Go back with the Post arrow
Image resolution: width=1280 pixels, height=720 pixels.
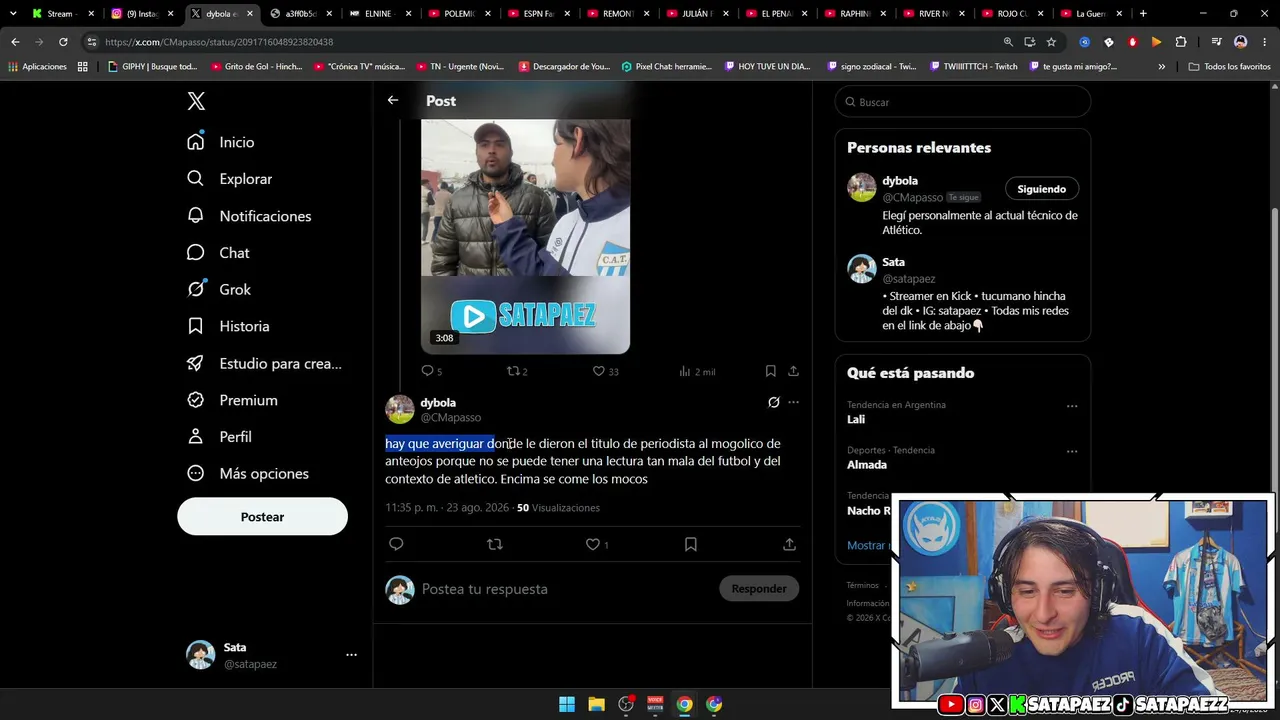(x=393, y=100)
